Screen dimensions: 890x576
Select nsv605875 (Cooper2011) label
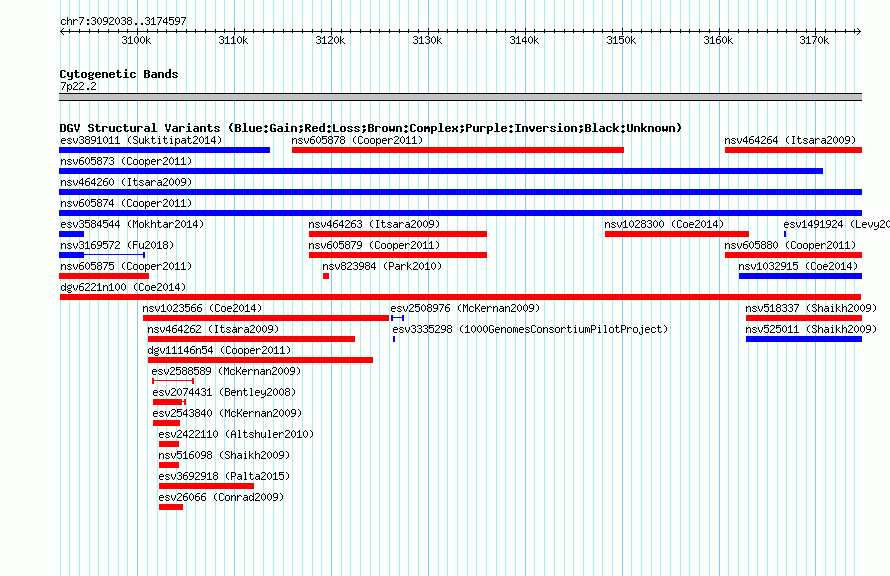126,266
